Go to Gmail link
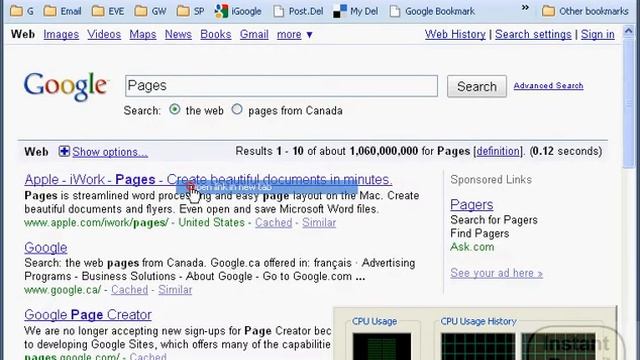The image size is (640, 360). point(254,35)
